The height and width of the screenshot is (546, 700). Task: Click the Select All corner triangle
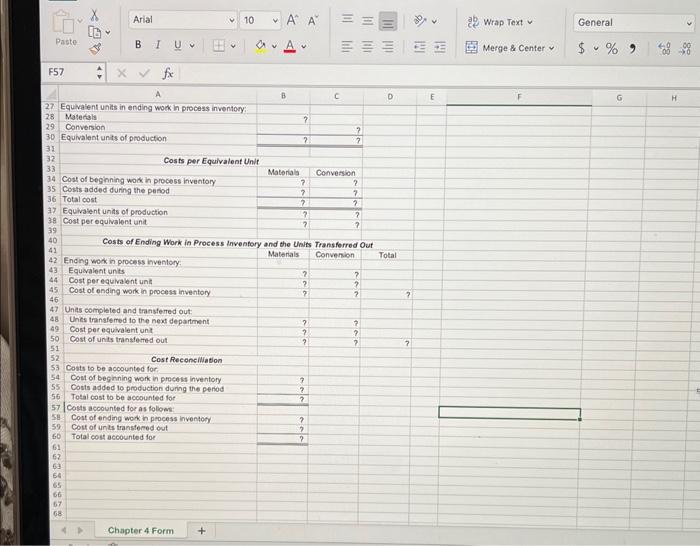click(51, 94)
